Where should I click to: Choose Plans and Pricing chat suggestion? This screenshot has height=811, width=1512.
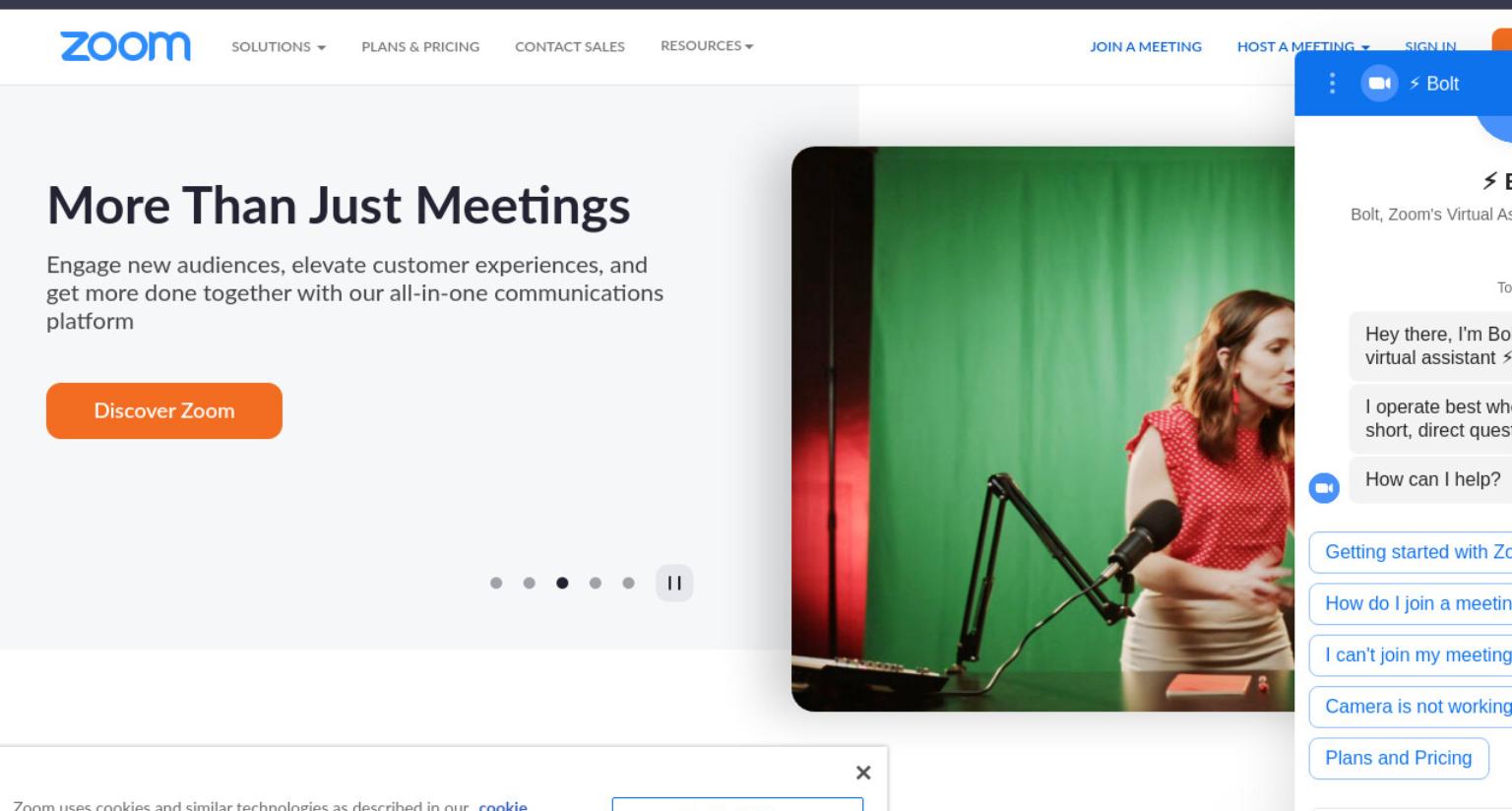coord(1399,758)
